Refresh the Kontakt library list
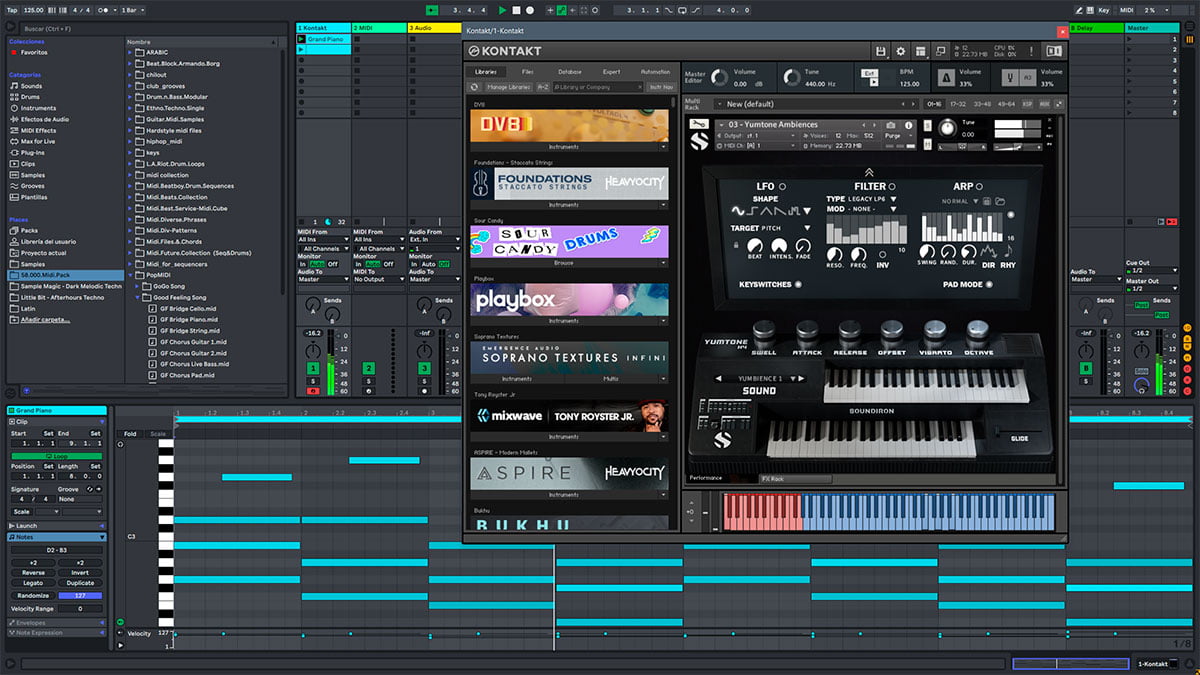1200x675 pixels. [x=475, y=87]
